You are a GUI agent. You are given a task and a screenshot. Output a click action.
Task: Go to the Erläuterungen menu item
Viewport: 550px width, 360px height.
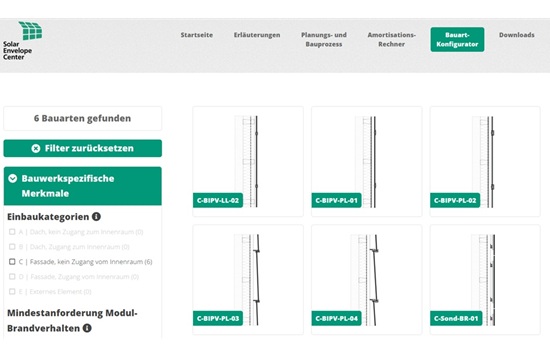[257, 35]
